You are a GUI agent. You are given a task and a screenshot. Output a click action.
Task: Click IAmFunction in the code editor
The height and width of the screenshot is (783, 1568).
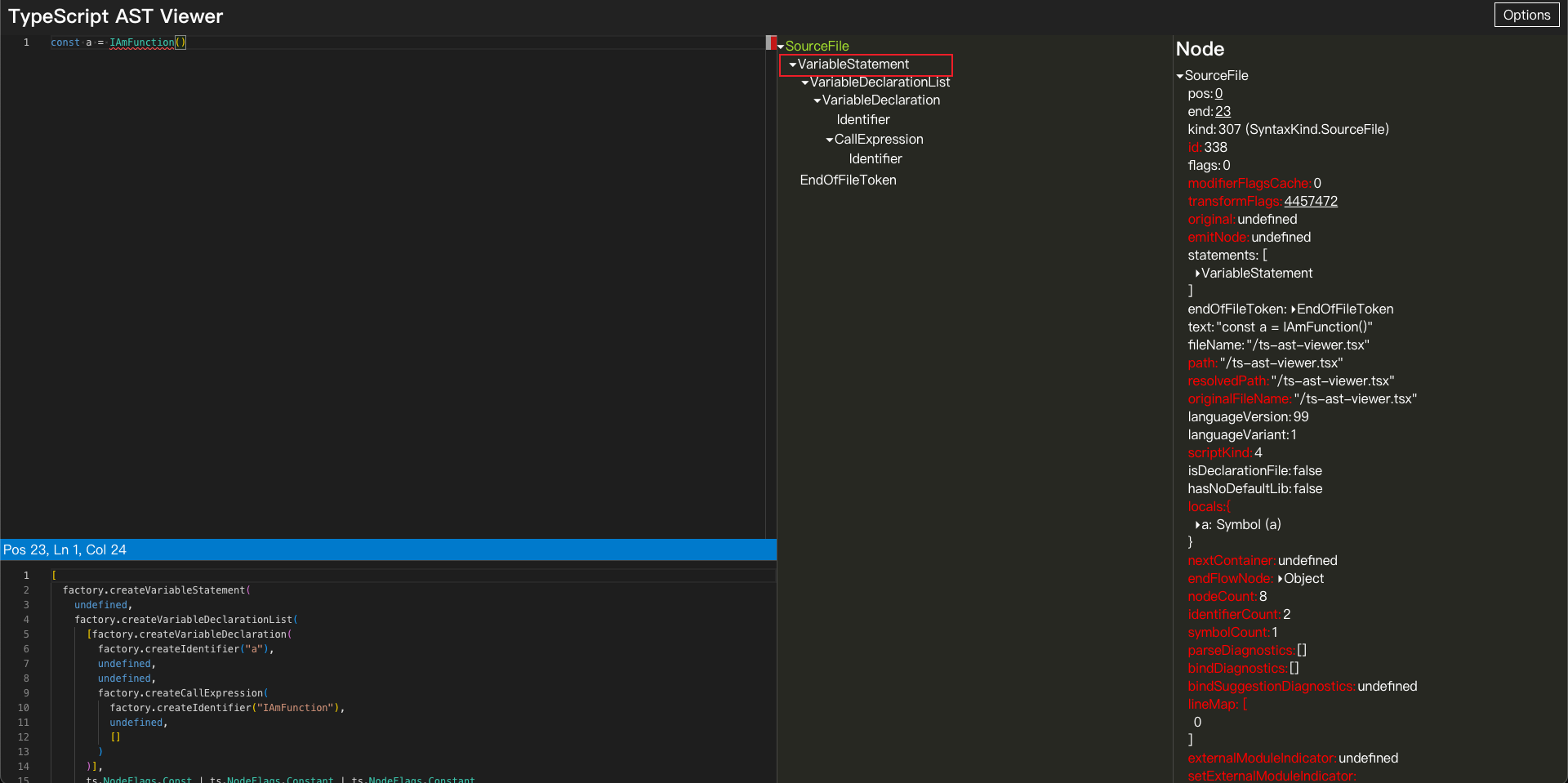[x=142, y=42]
